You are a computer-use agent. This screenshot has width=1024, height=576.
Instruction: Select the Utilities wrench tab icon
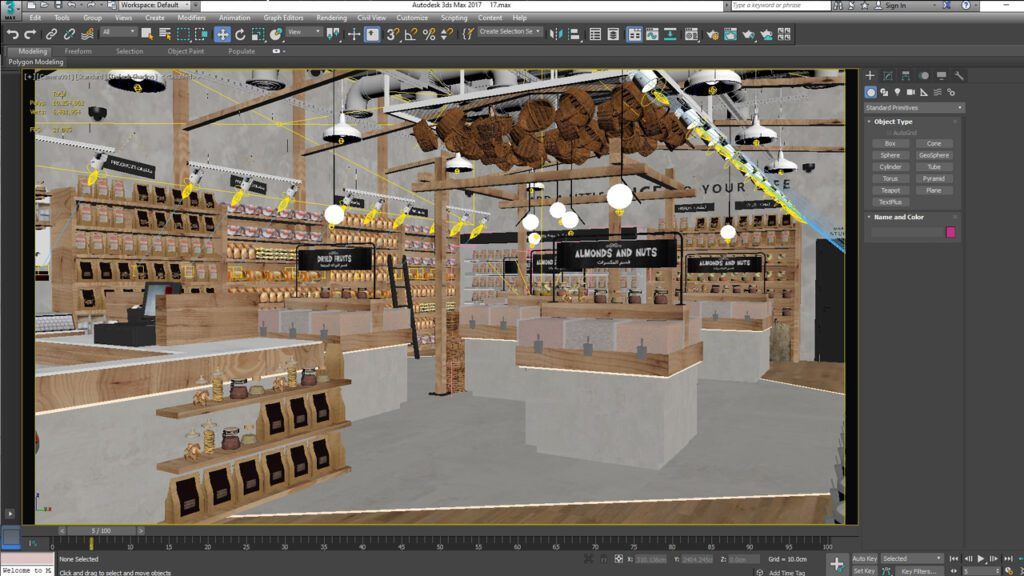click(958, 76)
